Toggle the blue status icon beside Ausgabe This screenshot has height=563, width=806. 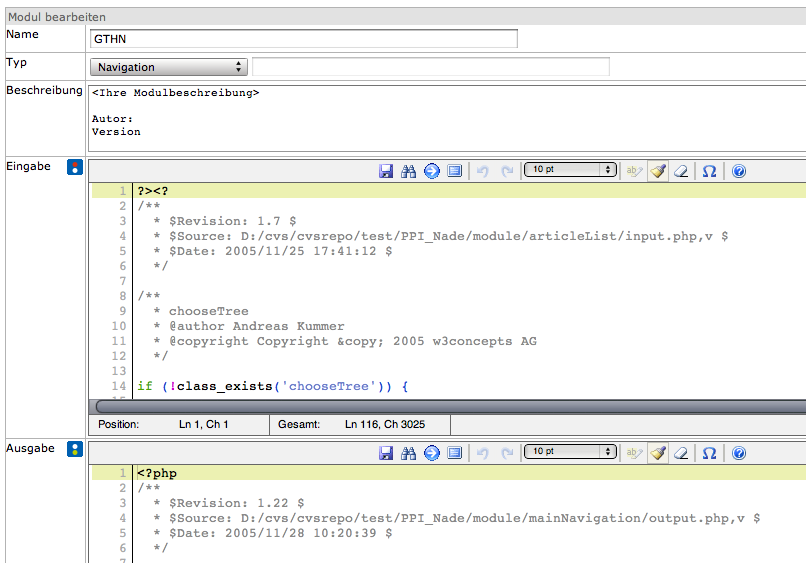[x=74, y=449]
